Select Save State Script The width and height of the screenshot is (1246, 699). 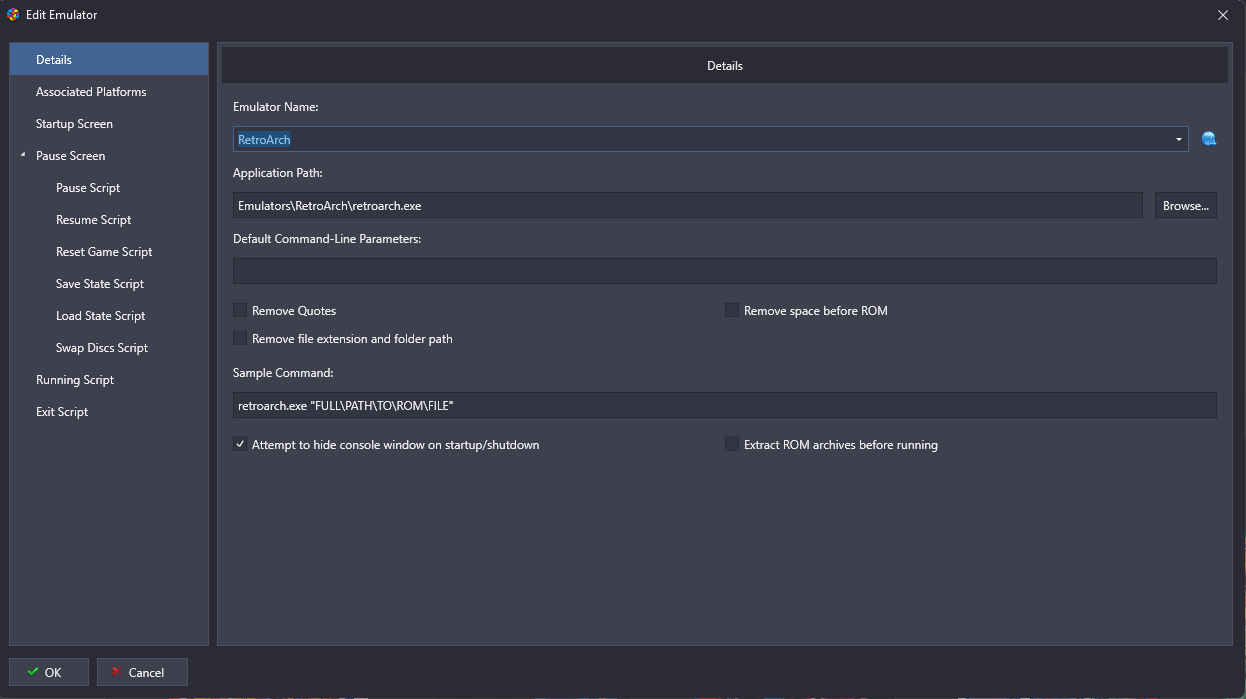coord(100,283)
